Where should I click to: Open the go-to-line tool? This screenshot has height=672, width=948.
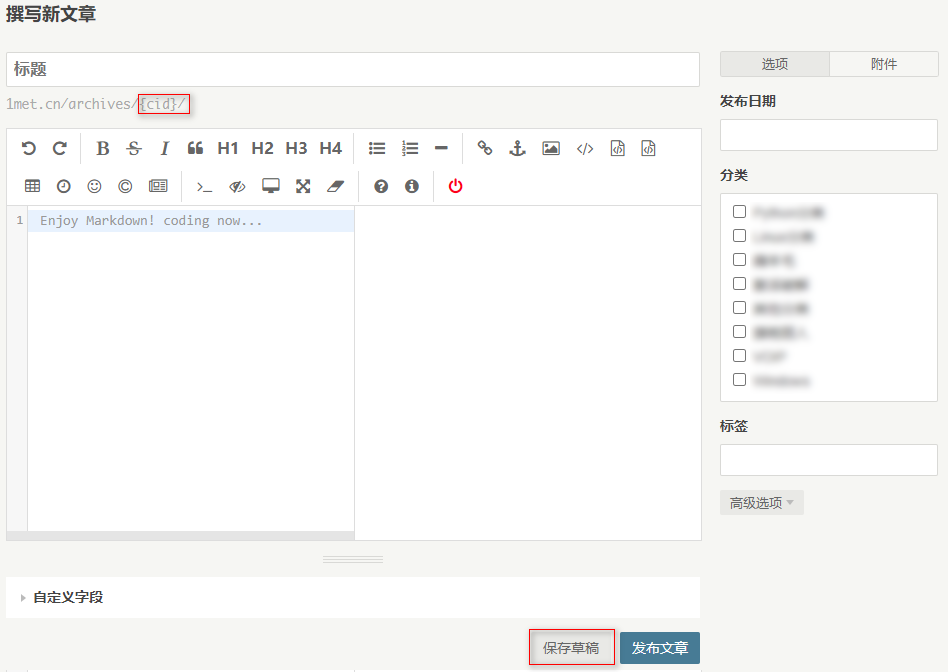tap(204, 187)
